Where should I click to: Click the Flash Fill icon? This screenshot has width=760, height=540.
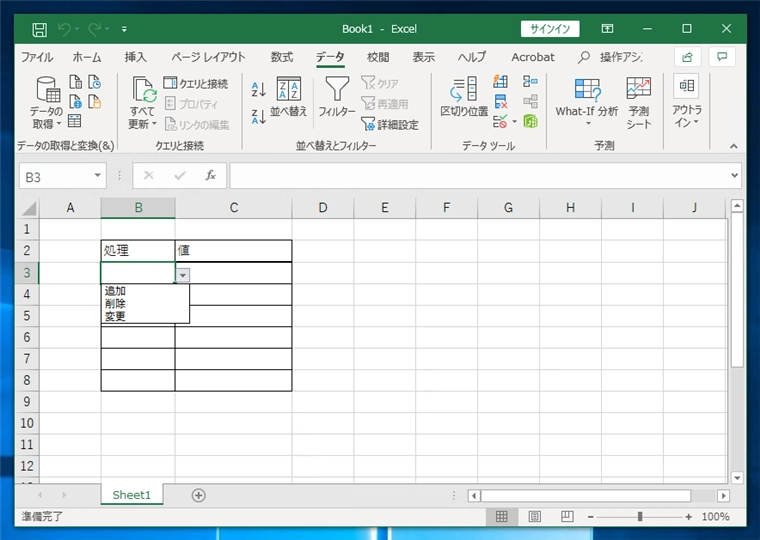pyautogui.click(x=500, y=81)
